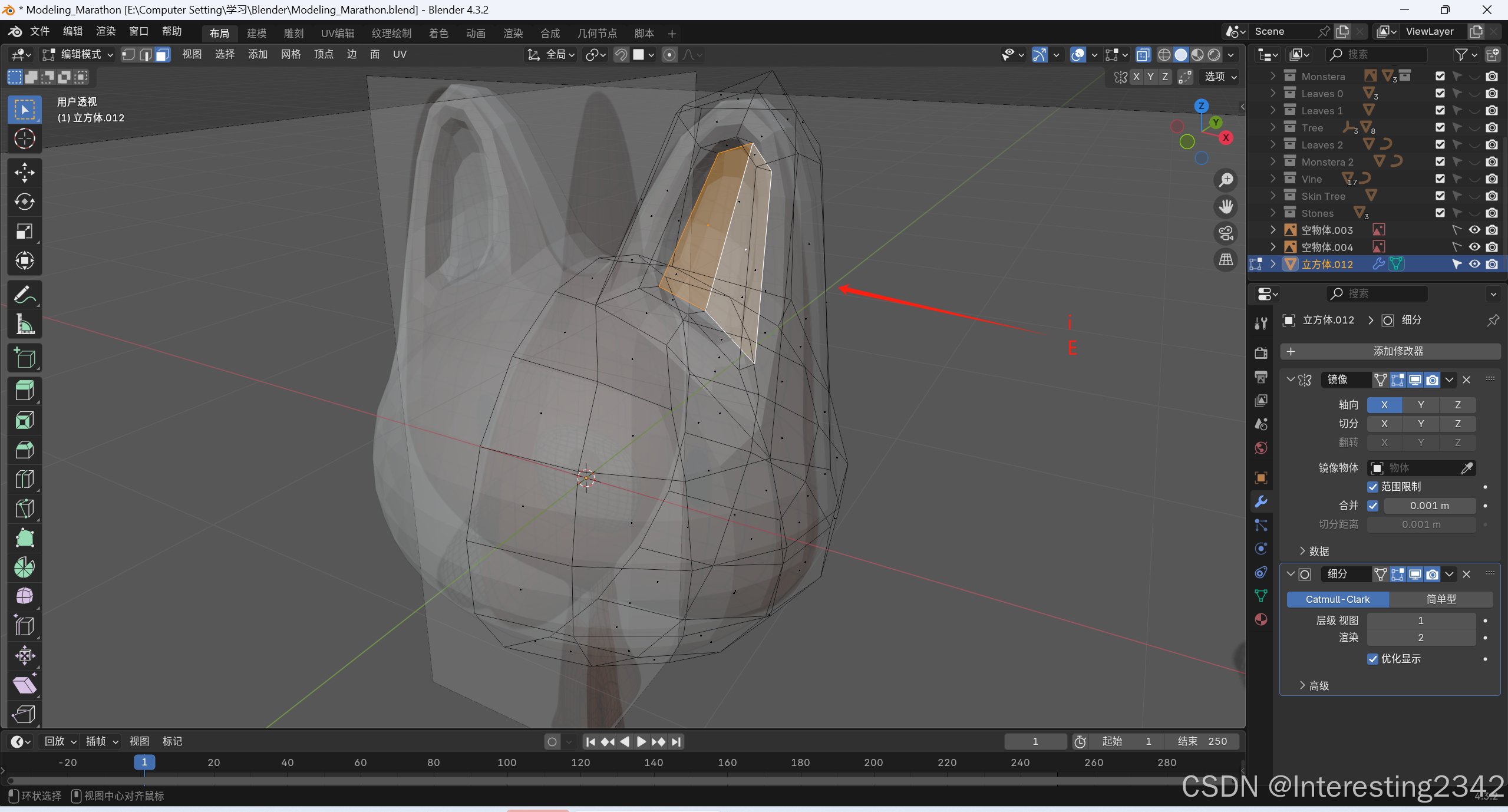The height and width of the screenshot is (812, 1508).
Task: Toggle camera view in viewport
Action: (x=1226, y=233)
